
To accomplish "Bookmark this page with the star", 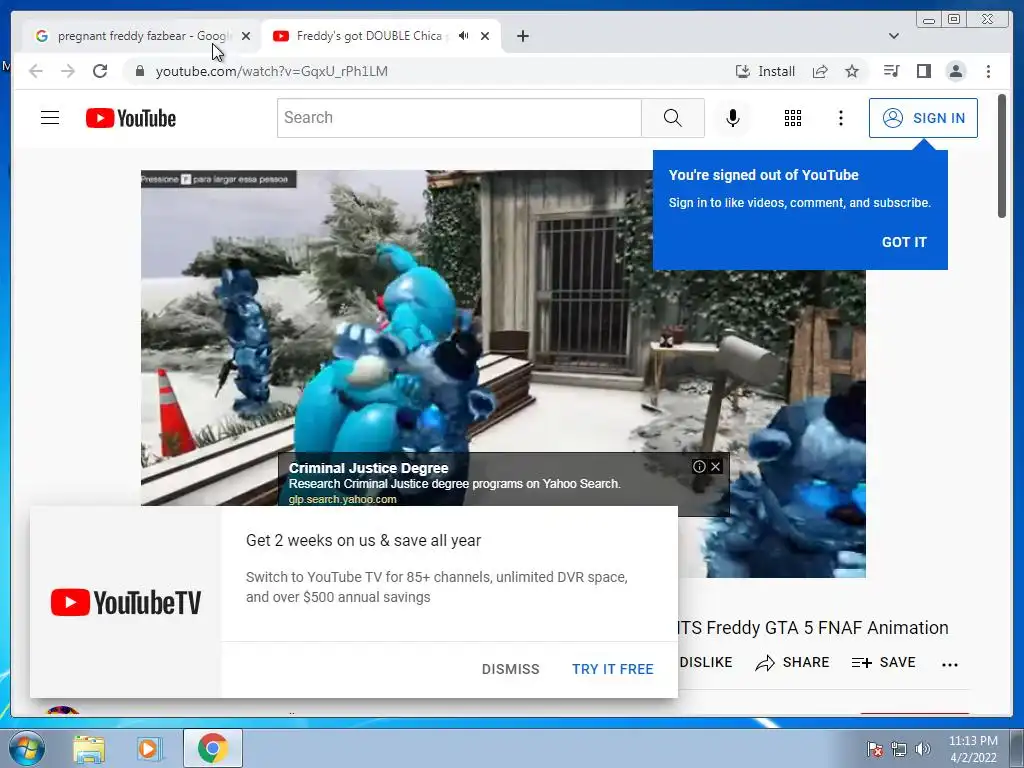I will pyautogui.click(x=852, y=71).
